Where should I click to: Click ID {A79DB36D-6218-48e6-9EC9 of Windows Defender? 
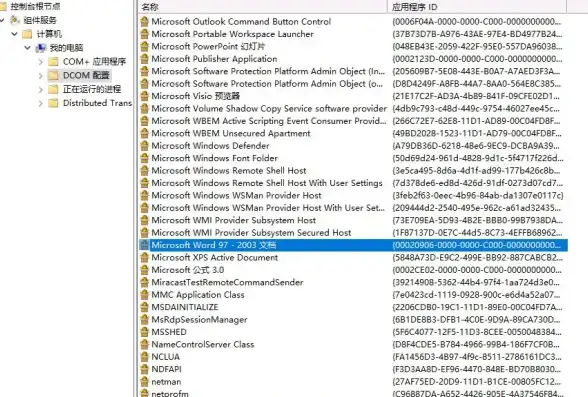476,145
